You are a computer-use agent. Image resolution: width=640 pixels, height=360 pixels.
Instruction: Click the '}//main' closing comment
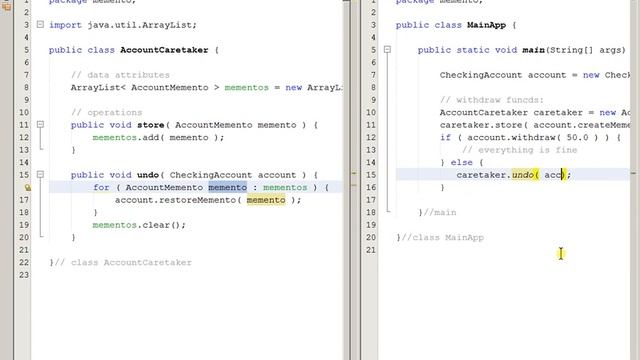(x=437, y=212)
